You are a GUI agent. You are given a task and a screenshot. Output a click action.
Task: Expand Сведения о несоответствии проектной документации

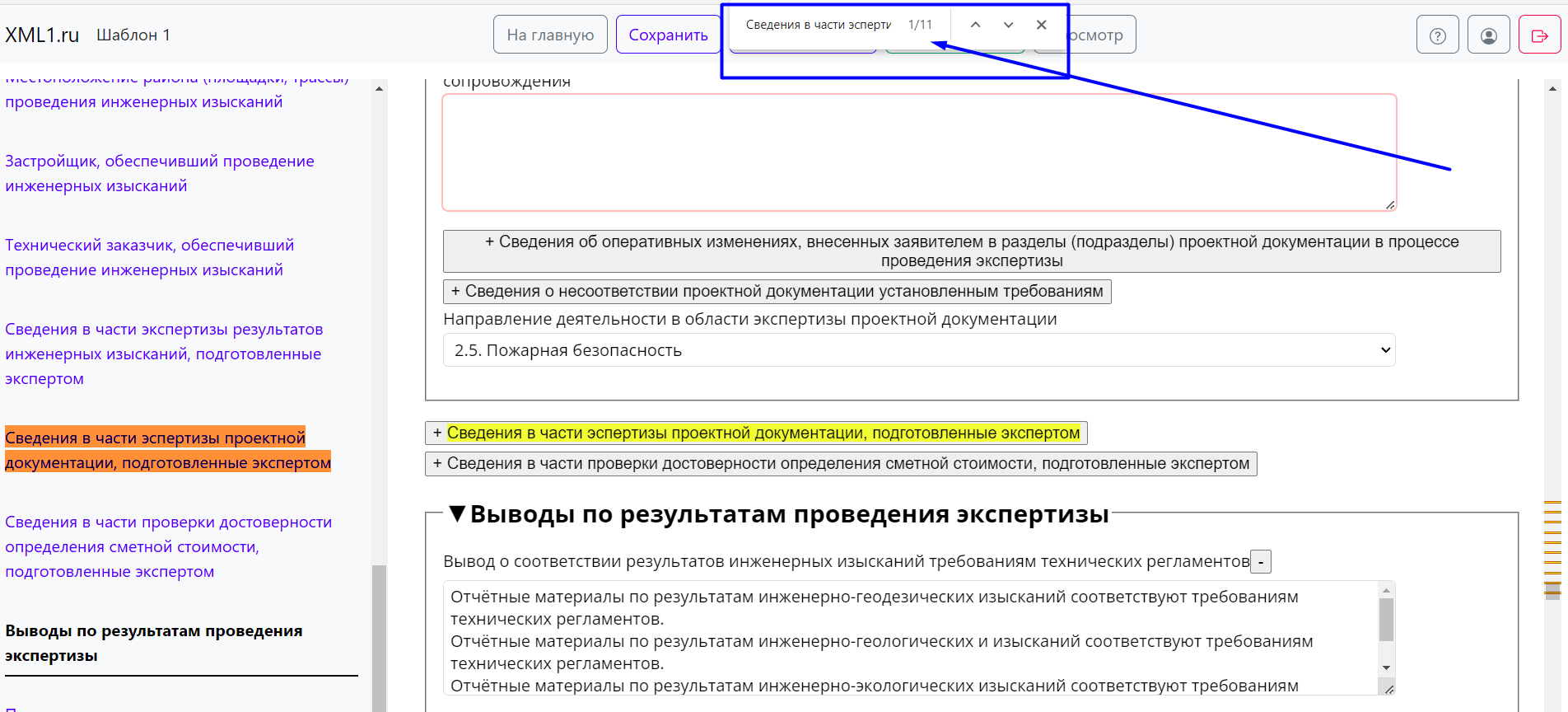(777, 292)
